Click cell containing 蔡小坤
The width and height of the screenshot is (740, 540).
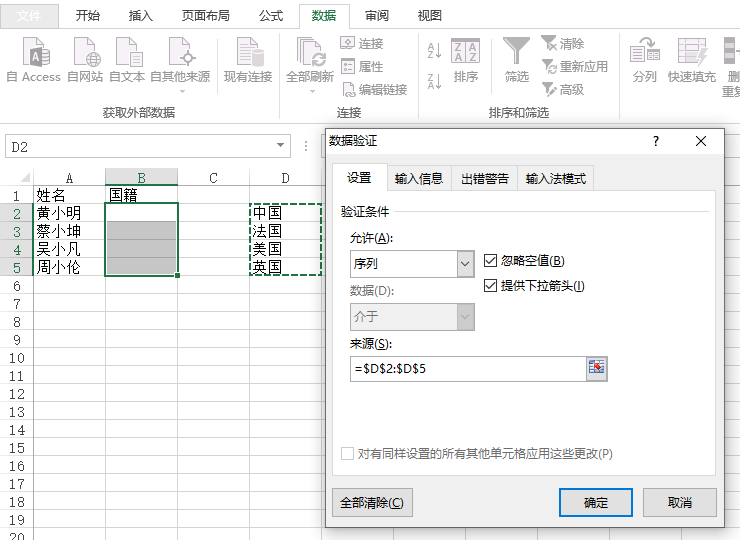pos(69,231)
